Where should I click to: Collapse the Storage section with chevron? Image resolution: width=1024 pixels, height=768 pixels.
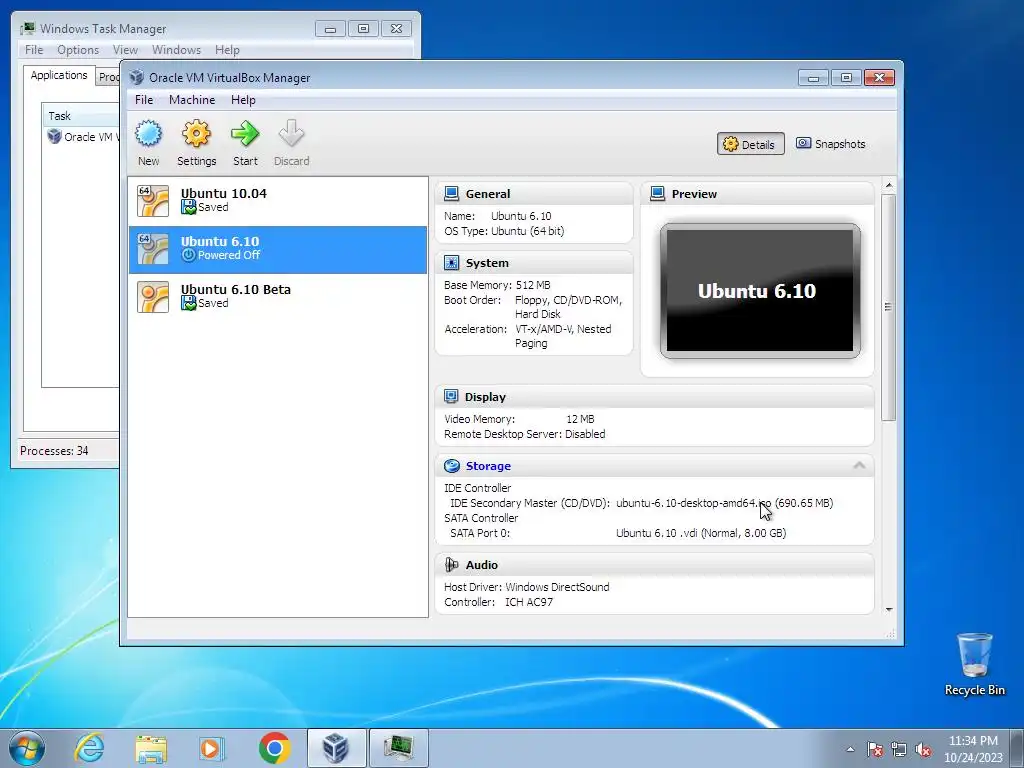point(859,465)
